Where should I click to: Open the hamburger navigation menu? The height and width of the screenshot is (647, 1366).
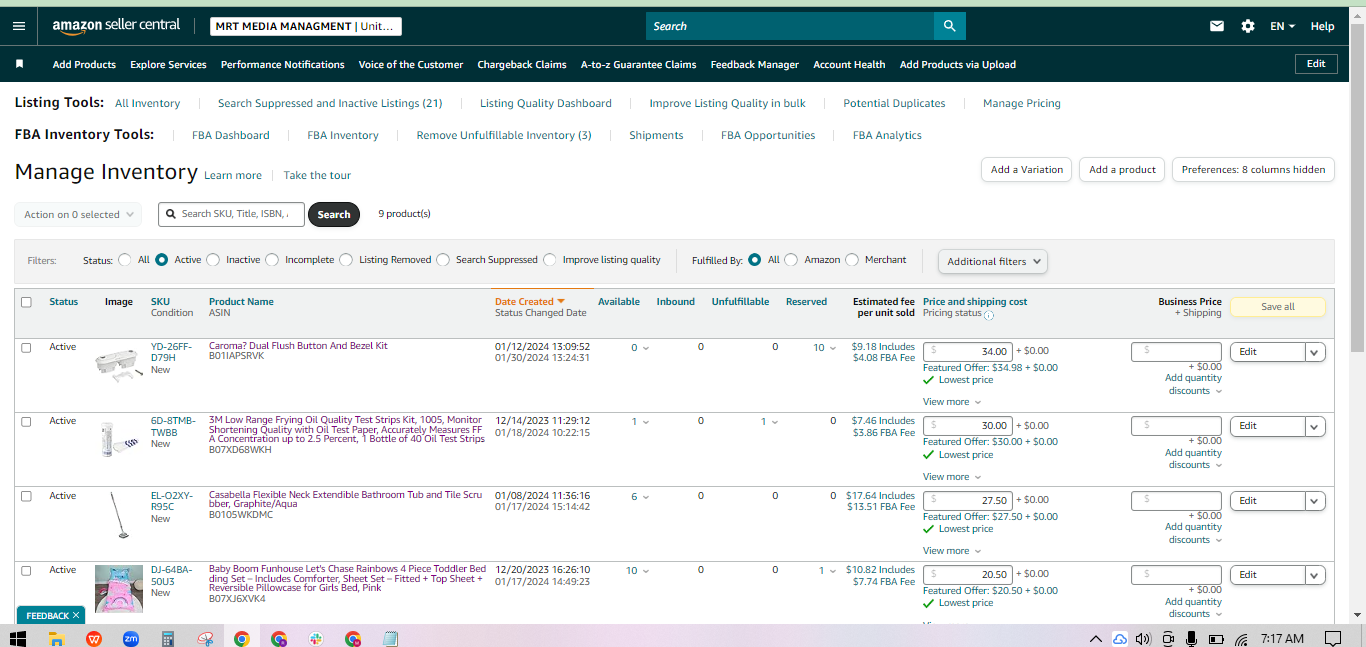click(x=19, y=26)
